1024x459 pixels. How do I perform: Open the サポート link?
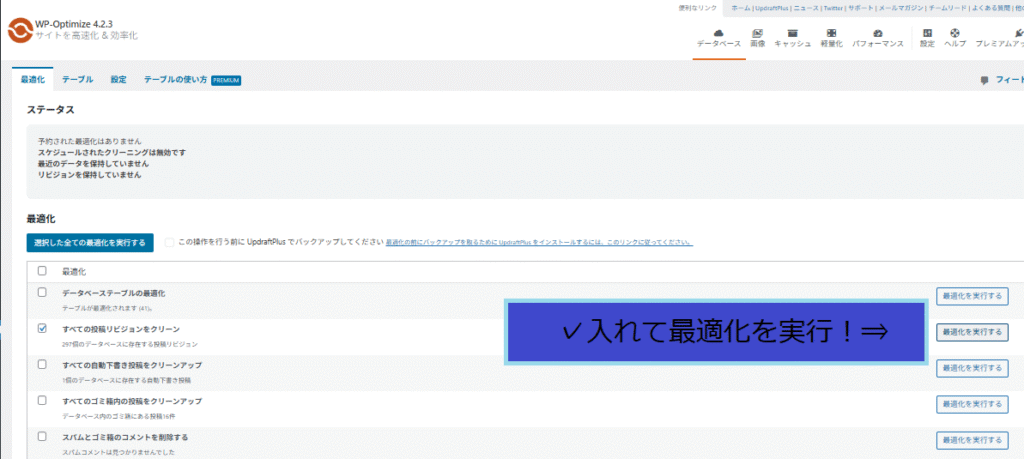pos(859,8)
